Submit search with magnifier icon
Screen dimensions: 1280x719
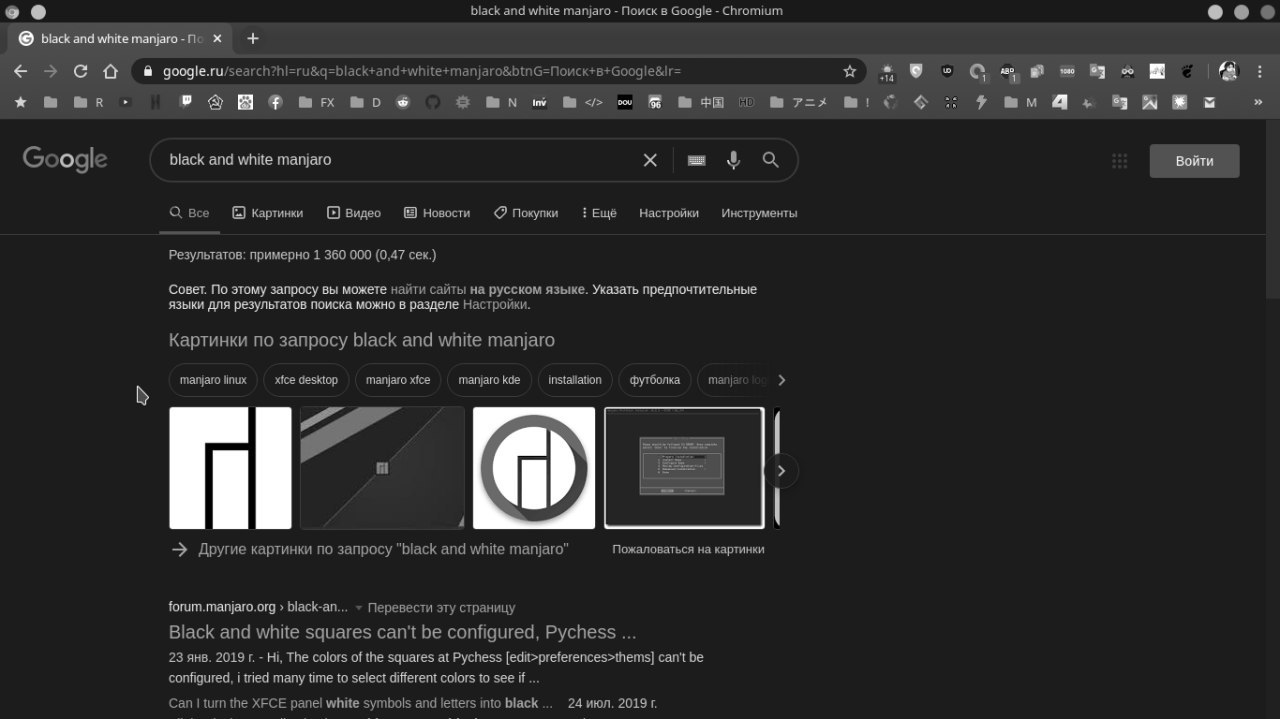[x=770, y=160]
